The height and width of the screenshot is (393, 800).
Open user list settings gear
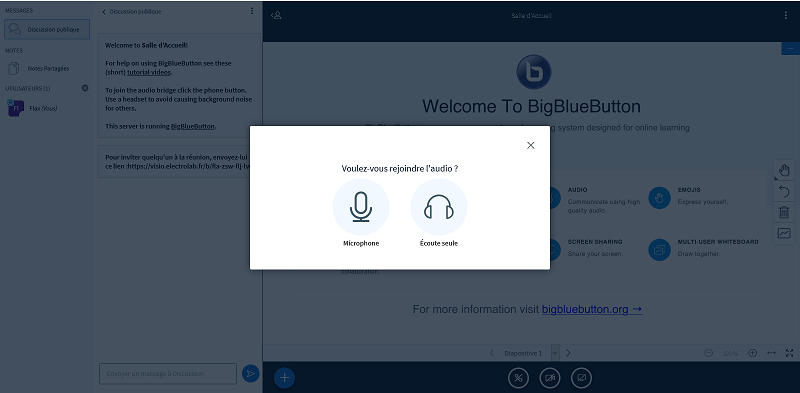pos(85,88)
